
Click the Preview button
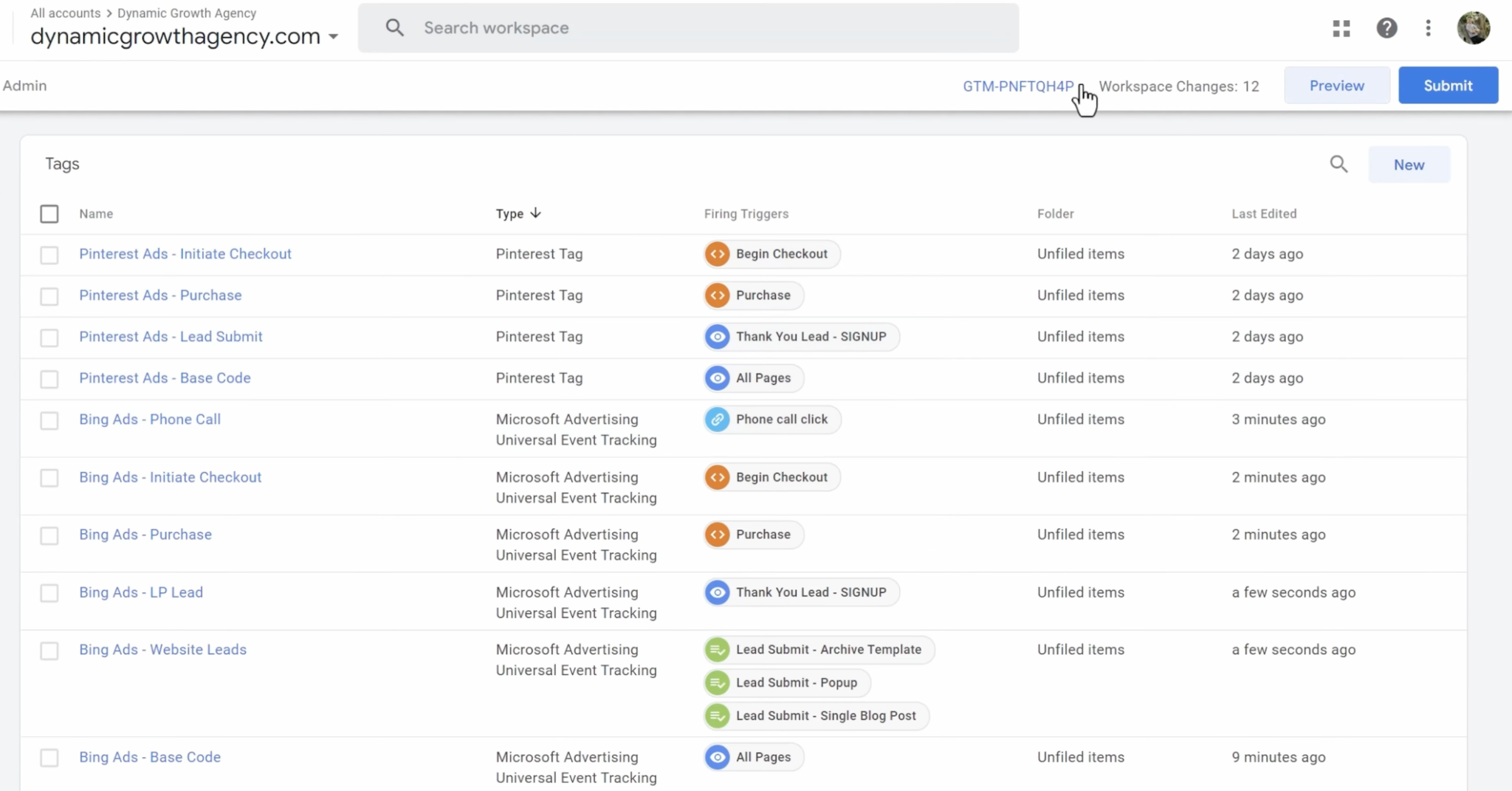click(1337, 86)
